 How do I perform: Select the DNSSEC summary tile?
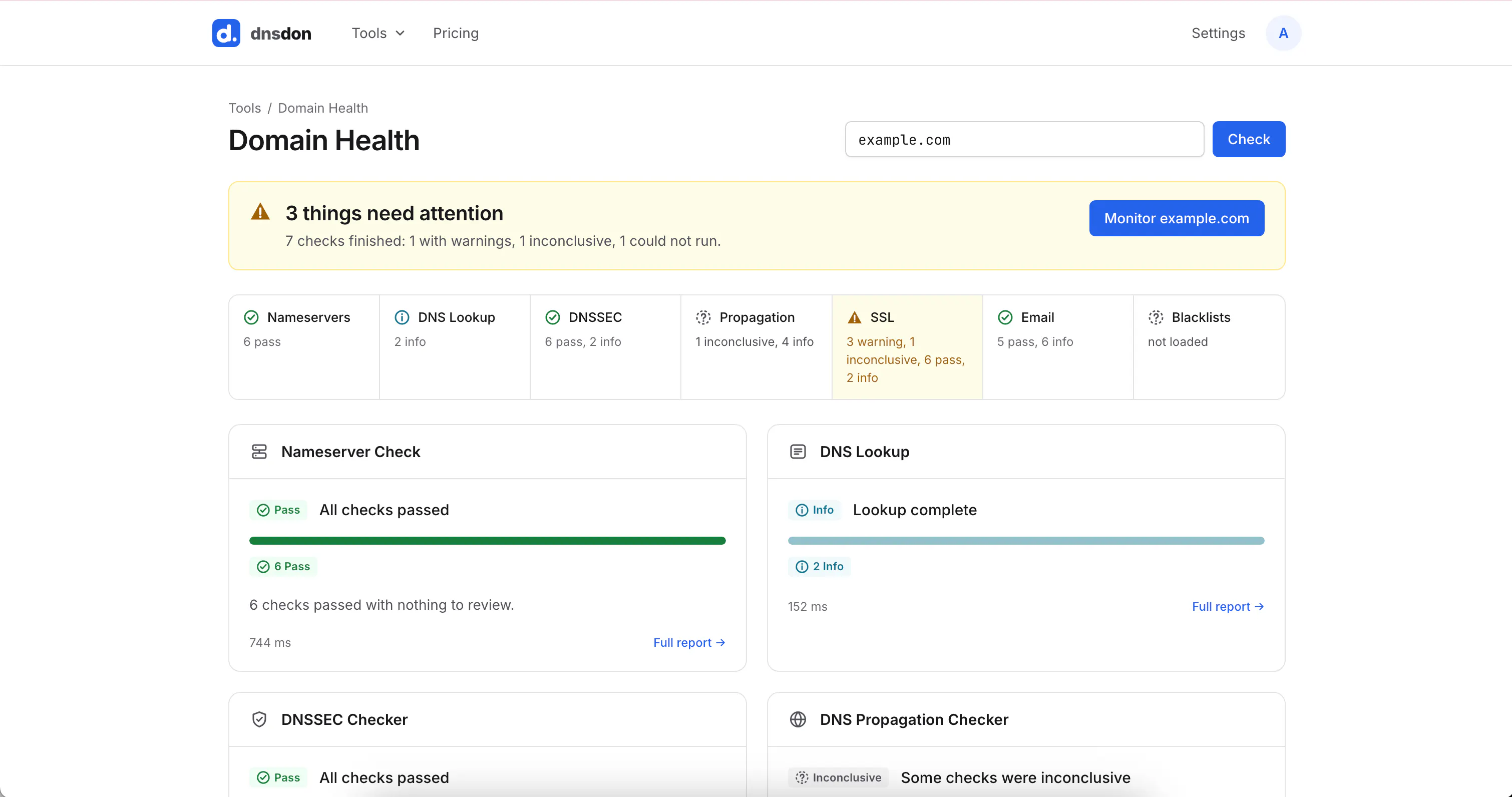[605, 347]
